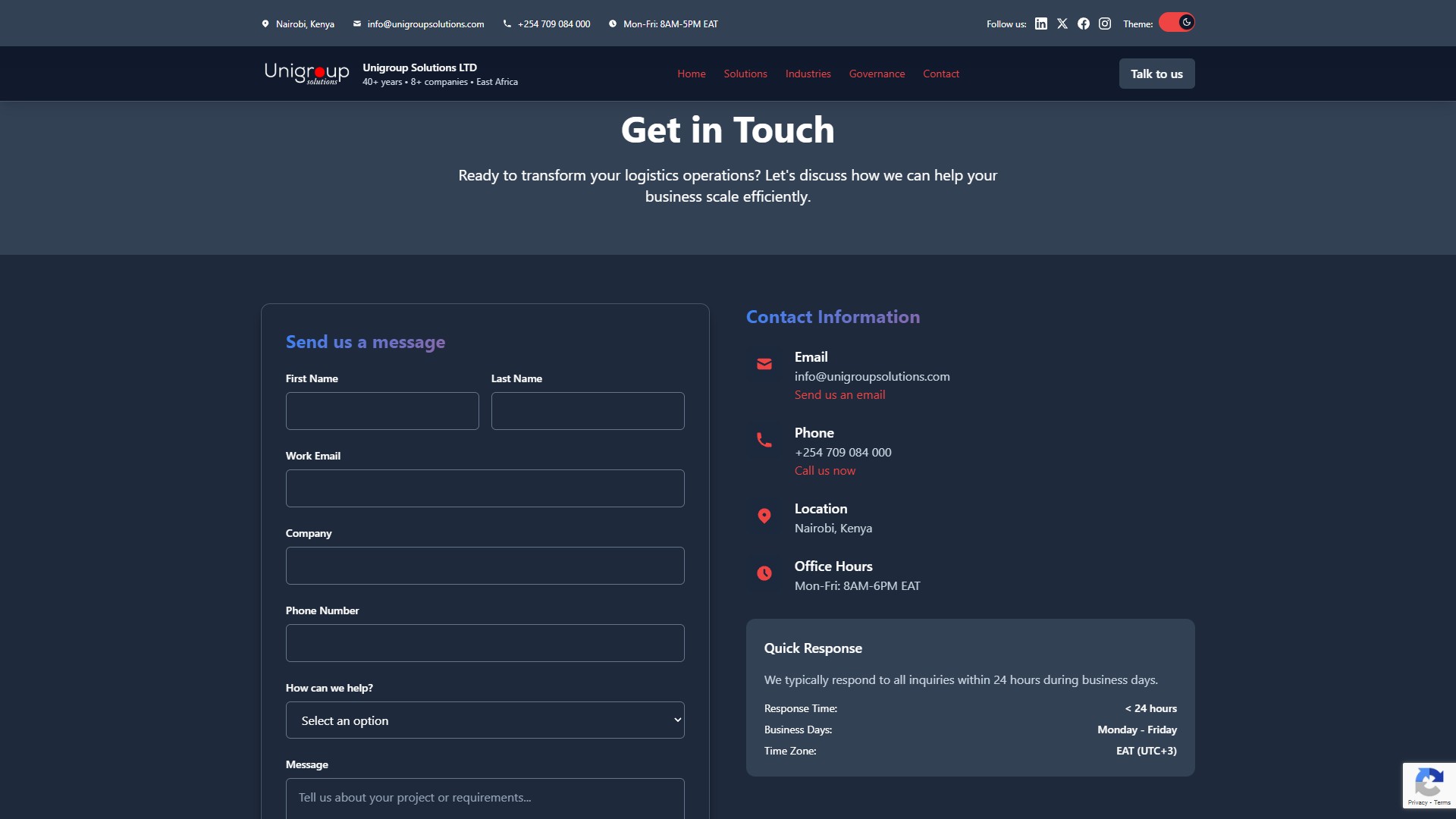Image resolution: width=1456 pixels, height=819 pixels.
Task: Click the Office Hours clock icon
Action: tap(764, 573)
